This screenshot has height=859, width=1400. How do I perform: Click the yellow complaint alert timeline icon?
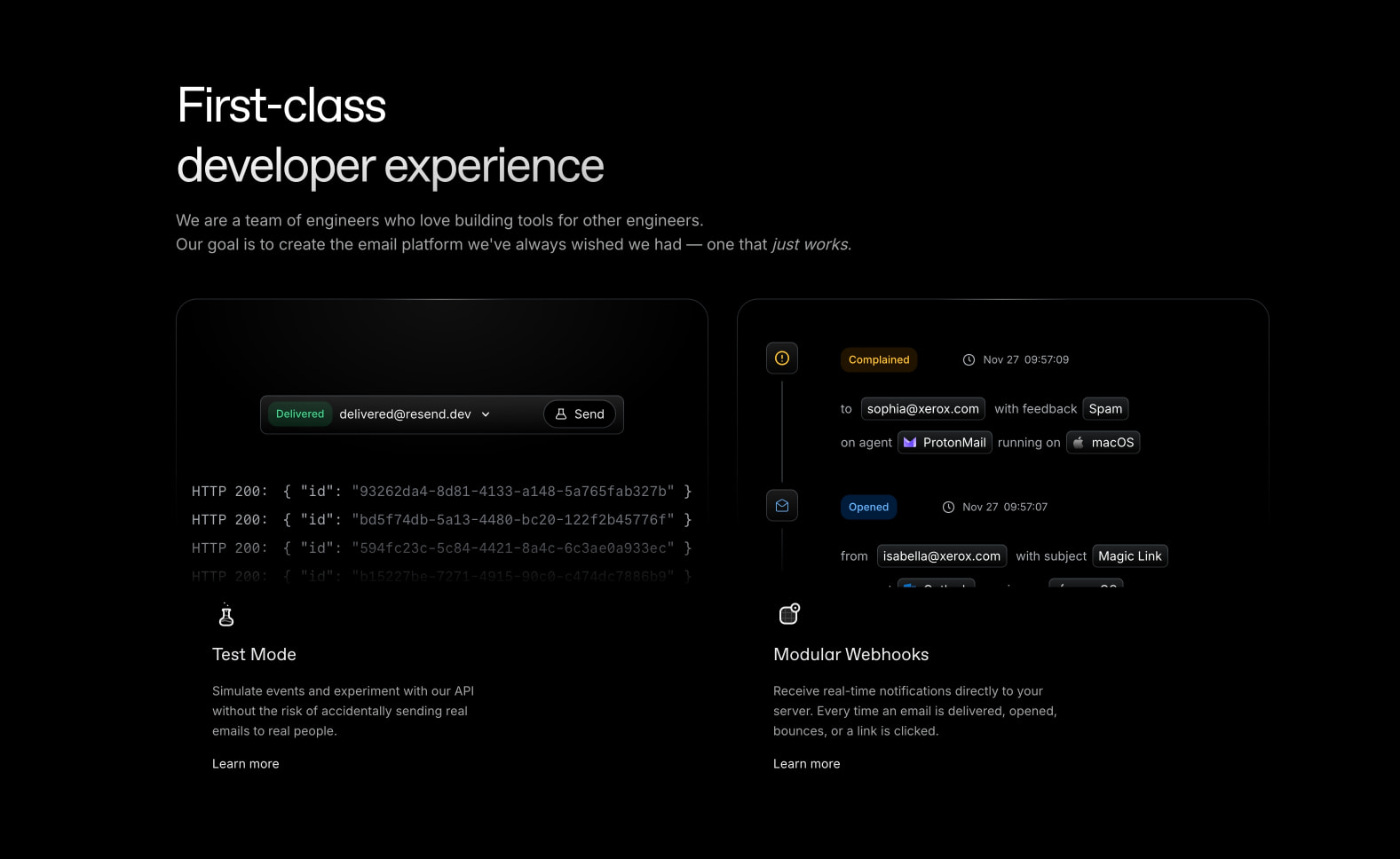[x=782, y=359]
